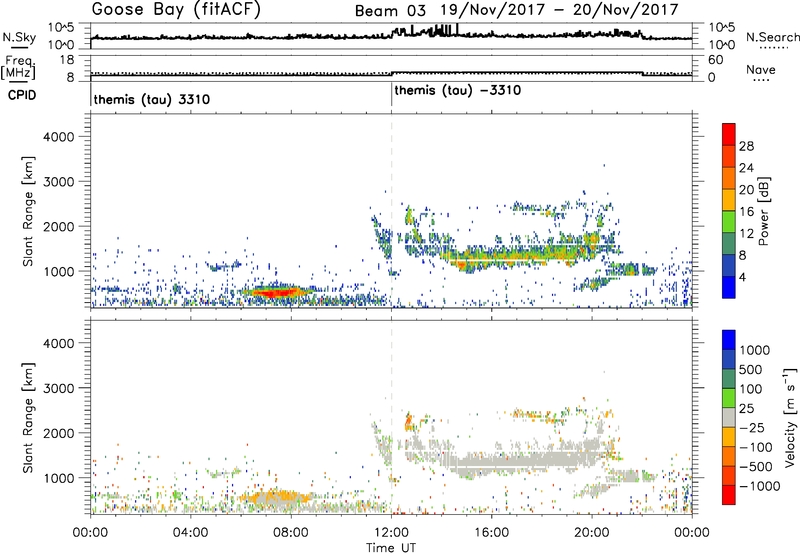The width and height of the screenshot is (800, 554).
Task: Click the 'Freq. [MHz]' axis label
Action: click(x=19, y=67)
